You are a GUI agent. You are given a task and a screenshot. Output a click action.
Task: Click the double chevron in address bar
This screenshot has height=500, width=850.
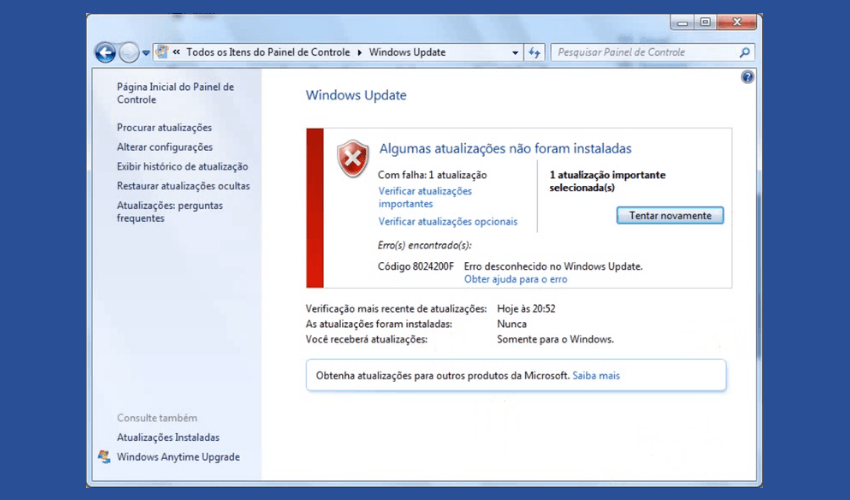[177, 52]
